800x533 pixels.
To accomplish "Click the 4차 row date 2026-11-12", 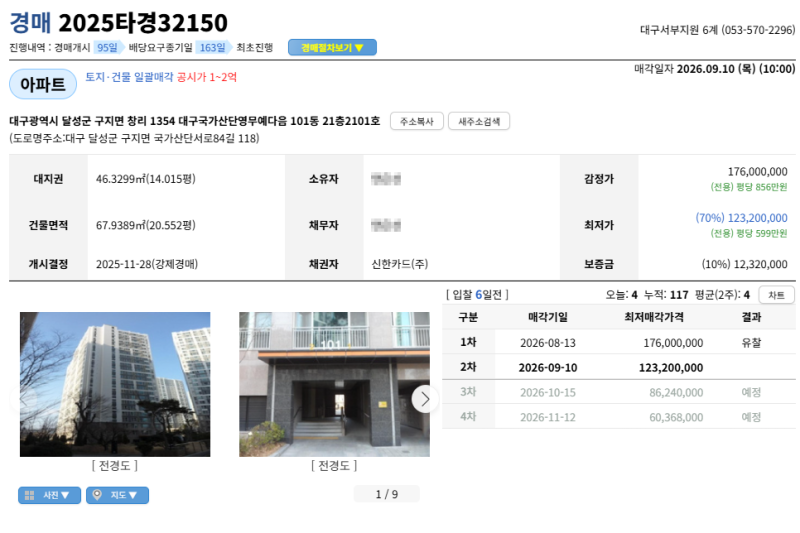I will (x=547, y=417).
